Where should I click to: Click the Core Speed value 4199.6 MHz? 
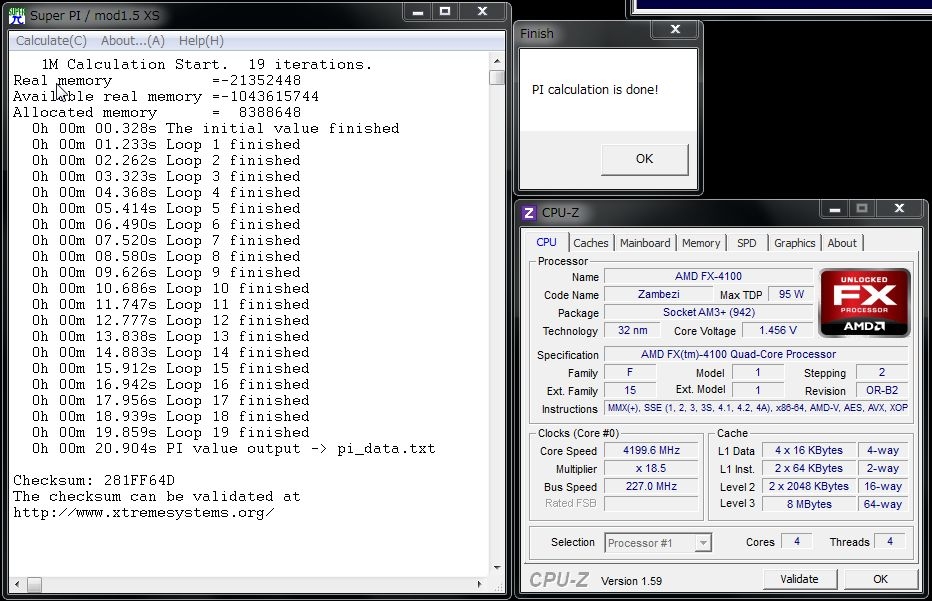tap(651, 451)
